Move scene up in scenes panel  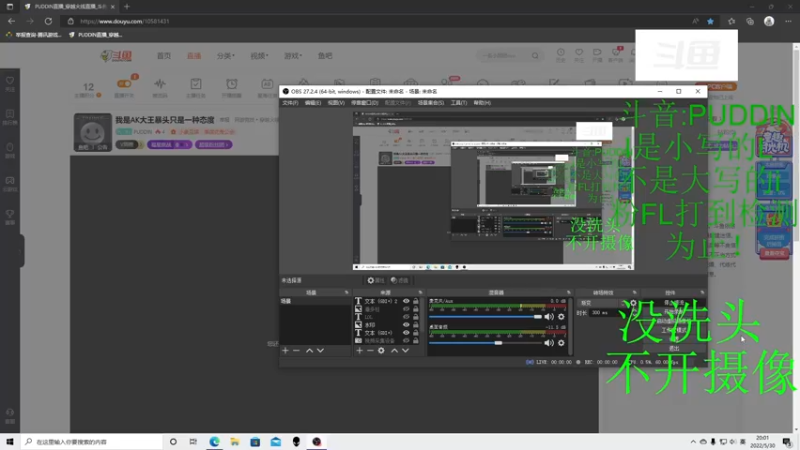[x=309, y=351]
